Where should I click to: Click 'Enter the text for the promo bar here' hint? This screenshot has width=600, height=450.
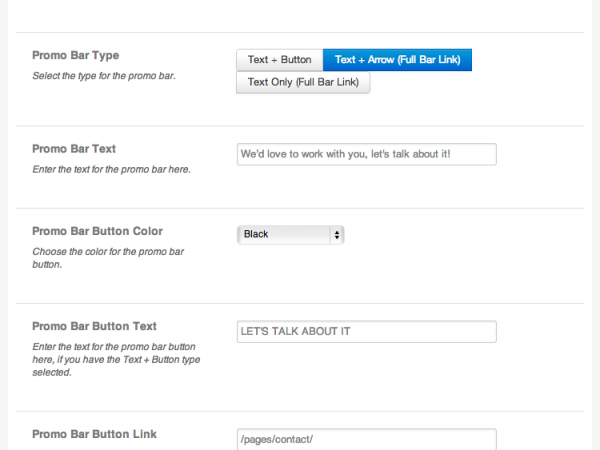click(x=111, y=169)
